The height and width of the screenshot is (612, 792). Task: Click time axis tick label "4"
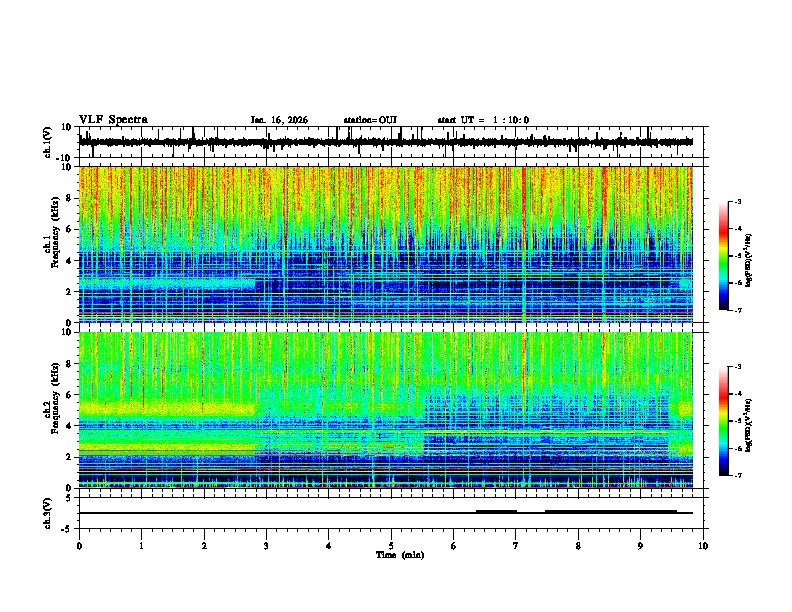tap(329, 546)
